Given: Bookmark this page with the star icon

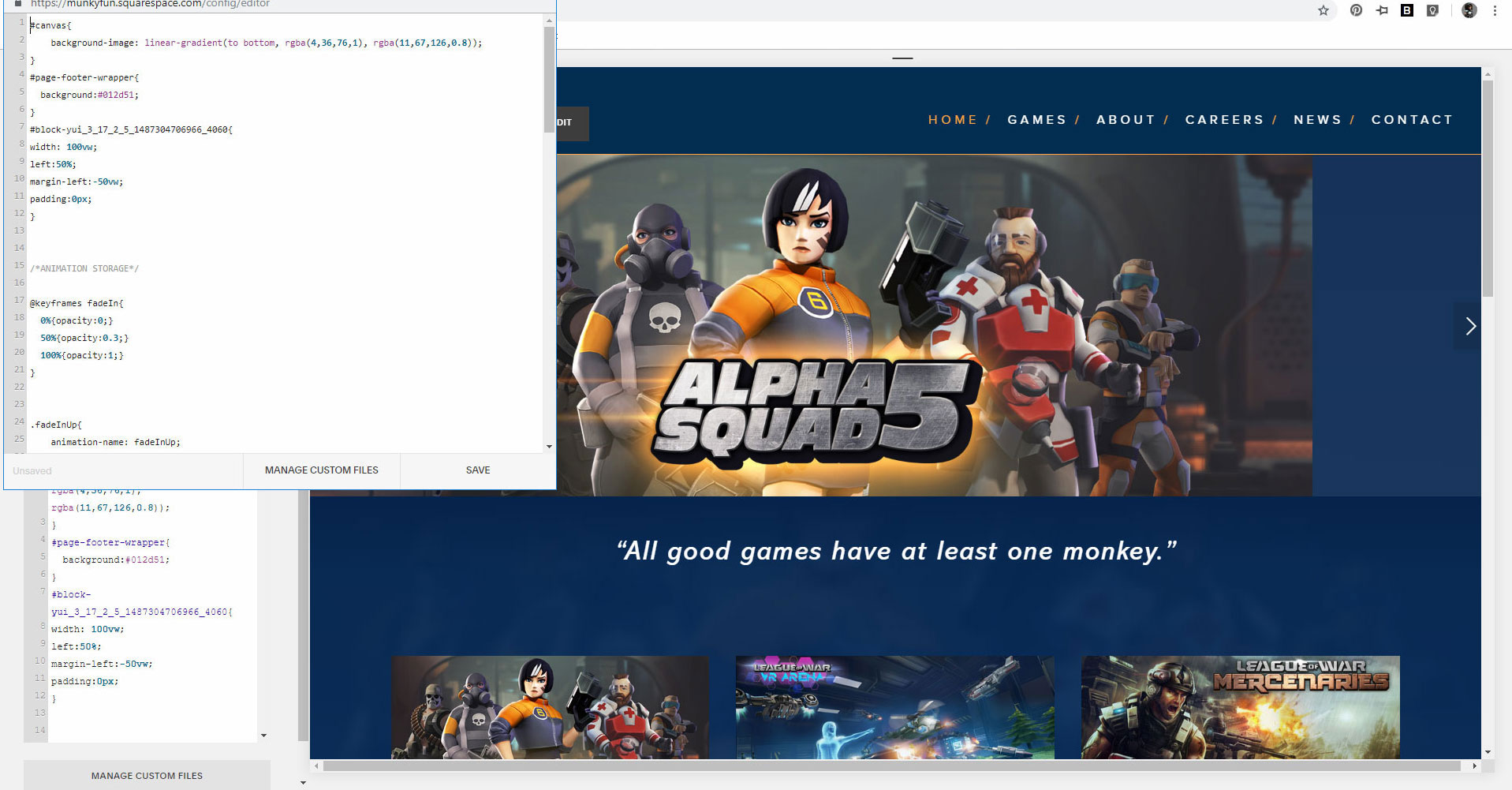Looking at the screenshot, I should [1323, 10].
